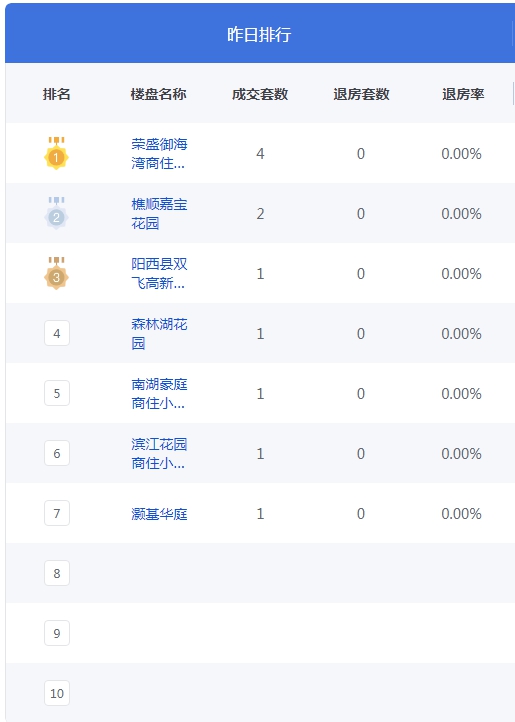This screenshot has width=515, height=722.
Task: Select the rank 6 number badge
Action: pyautogui.click(x=57, y=453)
